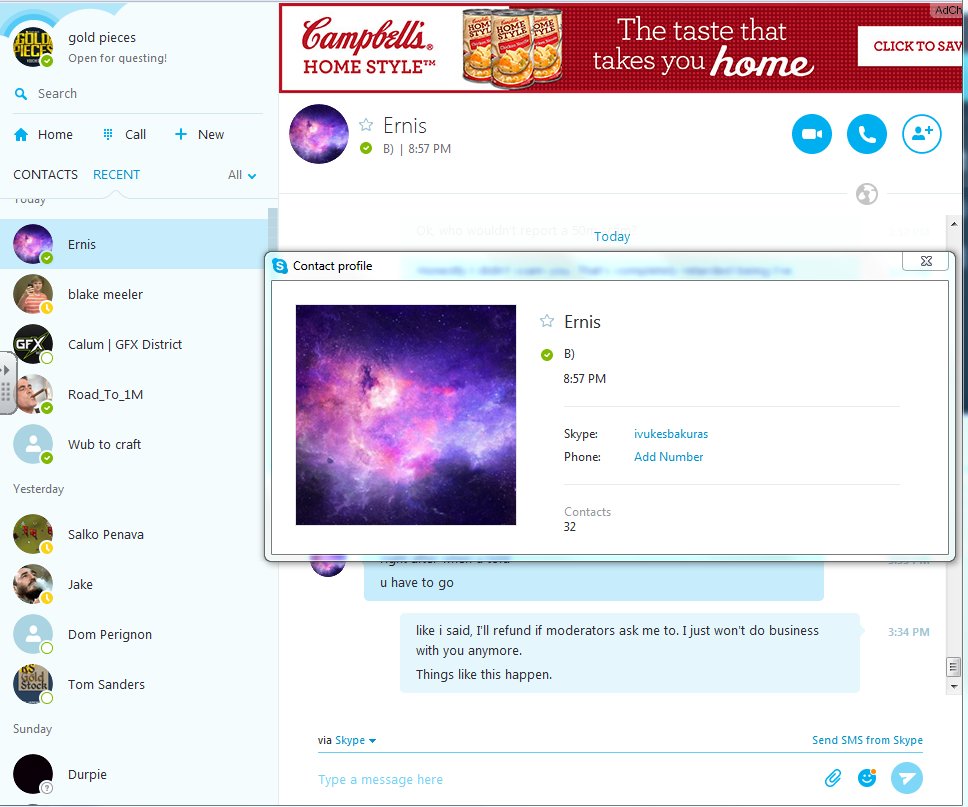
Task: Click the AdChoices label on the ad
Action: 947,10
